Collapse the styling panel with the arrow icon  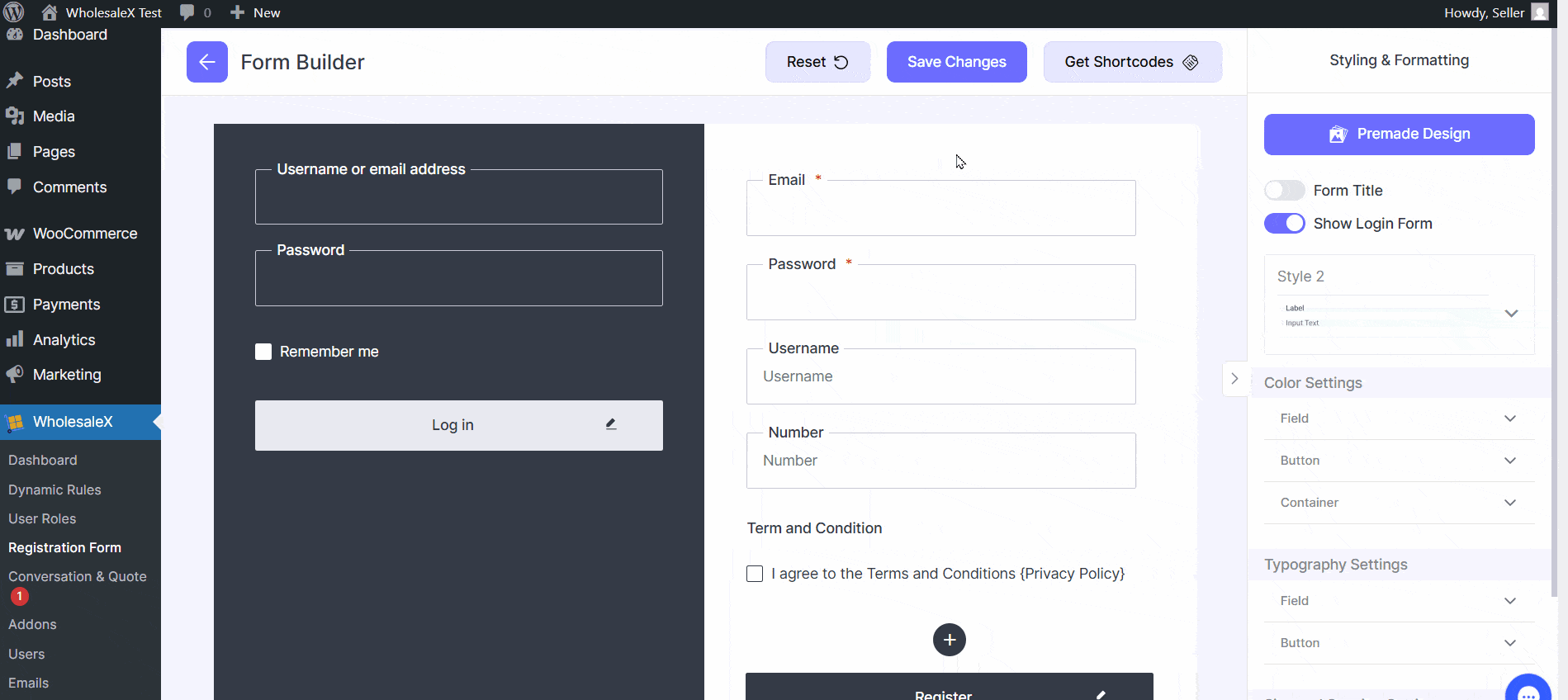point(1234,379)
